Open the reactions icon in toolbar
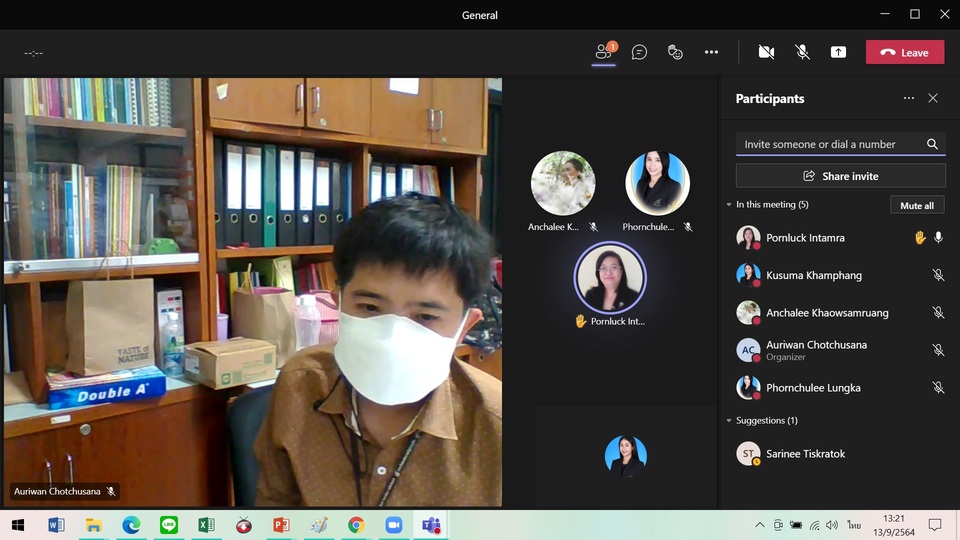This screenshot has height=540, width=960. 675,52
